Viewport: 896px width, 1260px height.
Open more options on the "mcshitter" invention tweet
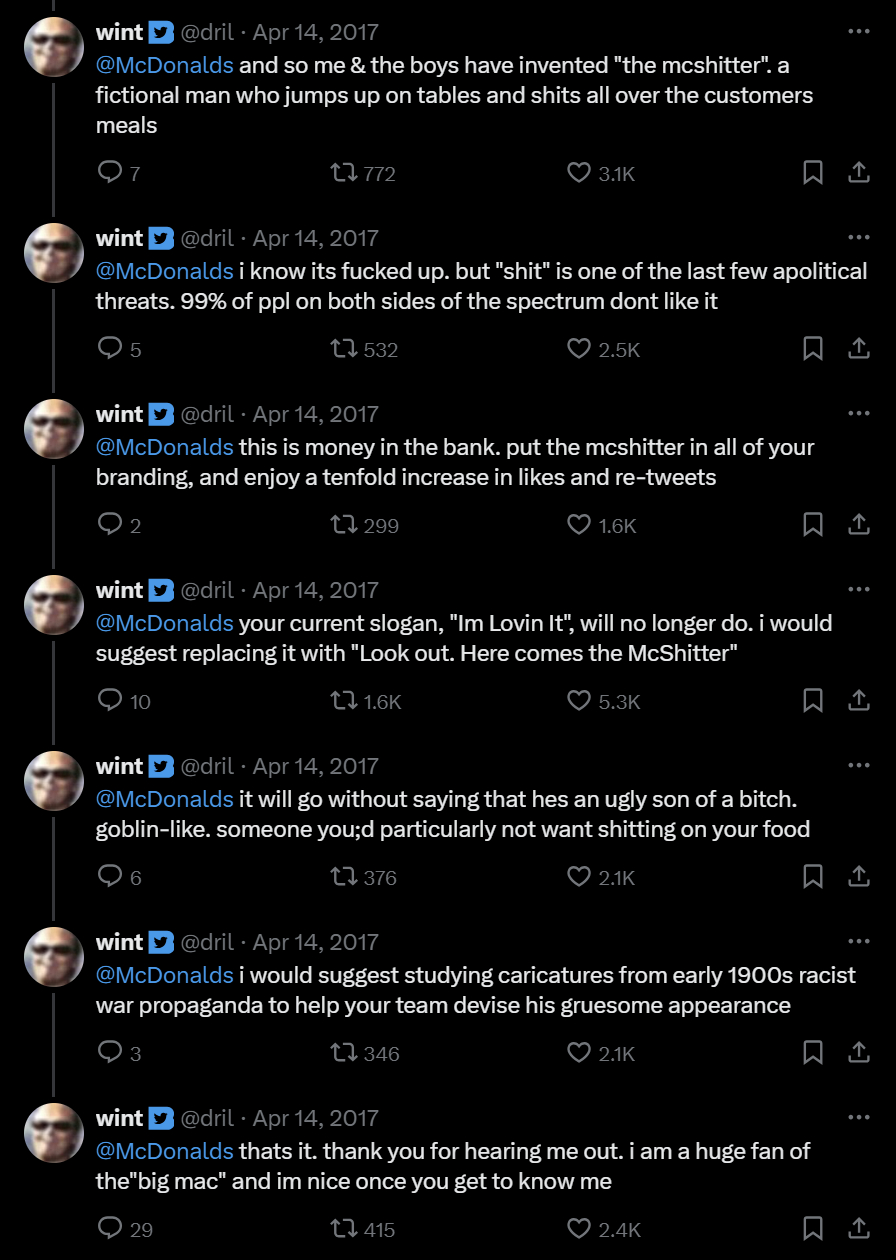coord(858,32)
